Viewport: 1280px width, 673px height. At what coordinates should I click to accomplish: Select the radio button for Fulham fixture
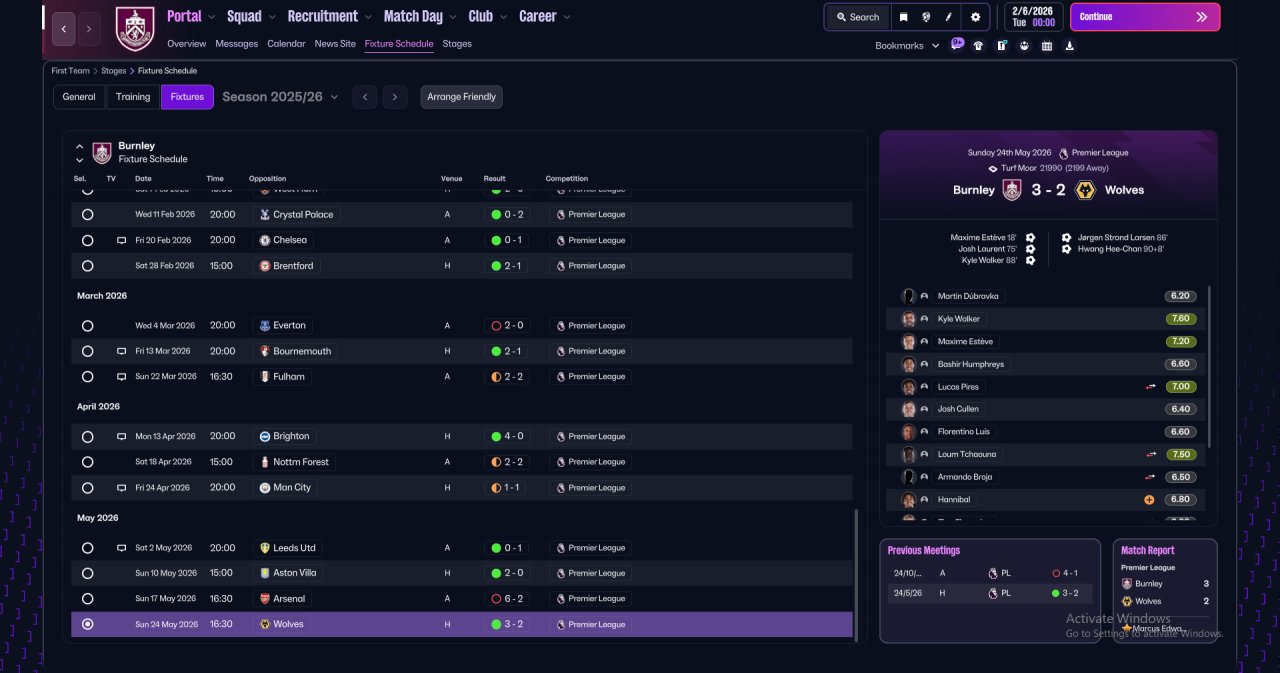click(x=88, y=377)
